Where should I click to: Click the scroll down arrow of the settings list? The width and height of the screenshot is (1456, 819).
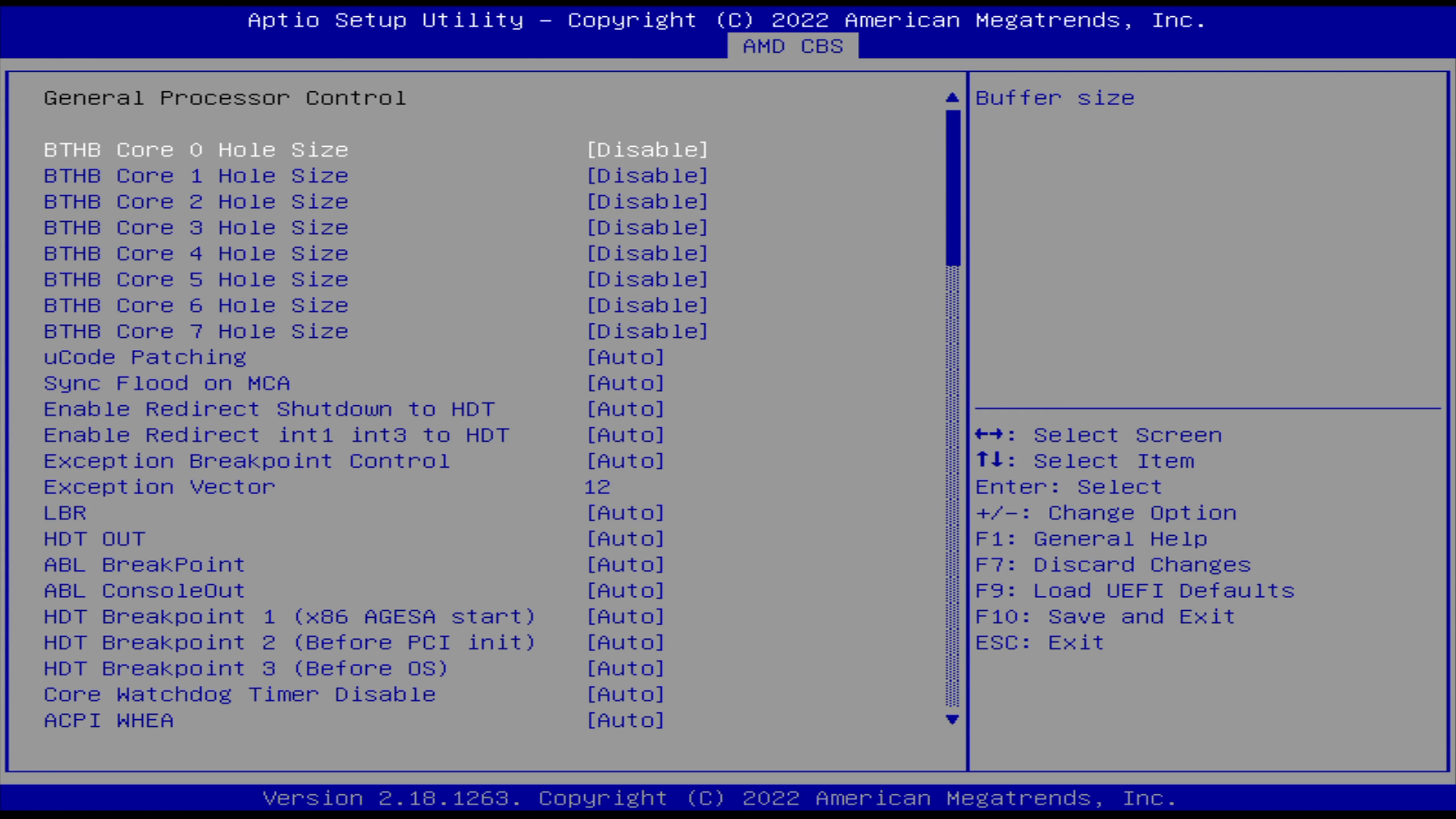pyautogui.click(x=952, y=720)
